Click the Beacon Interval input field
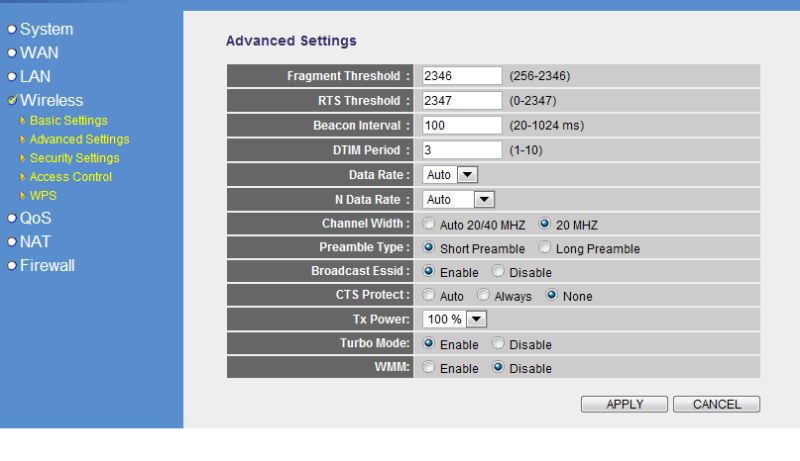This screenshot has width=800, height=461. click(x=462, y=125)
